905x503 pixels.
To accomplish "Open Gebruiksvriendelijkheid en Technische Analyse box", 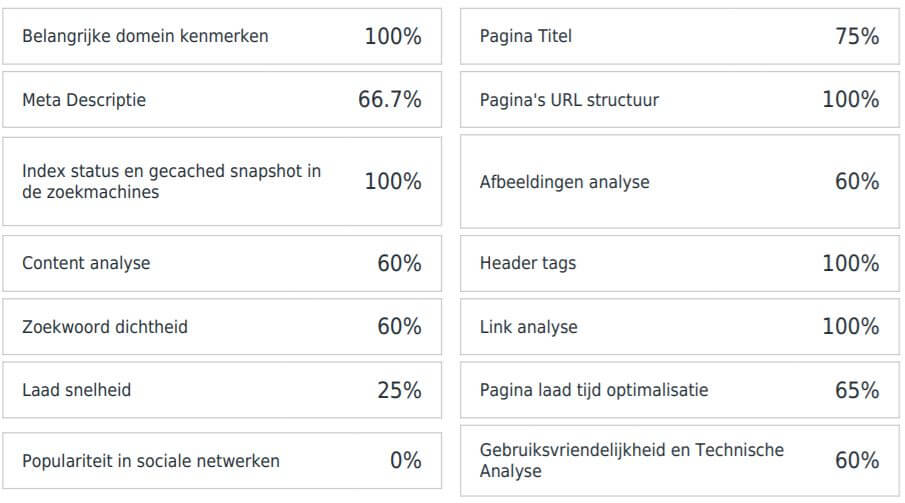I will (x=679, y=461).
